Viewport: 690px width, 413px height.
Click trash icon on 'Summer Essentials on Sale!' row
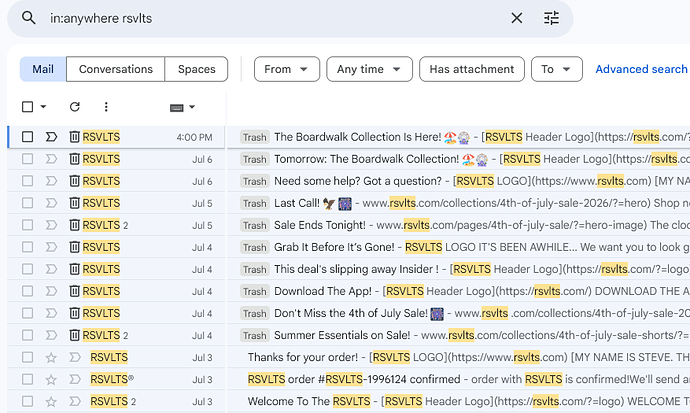click(74, 335)
